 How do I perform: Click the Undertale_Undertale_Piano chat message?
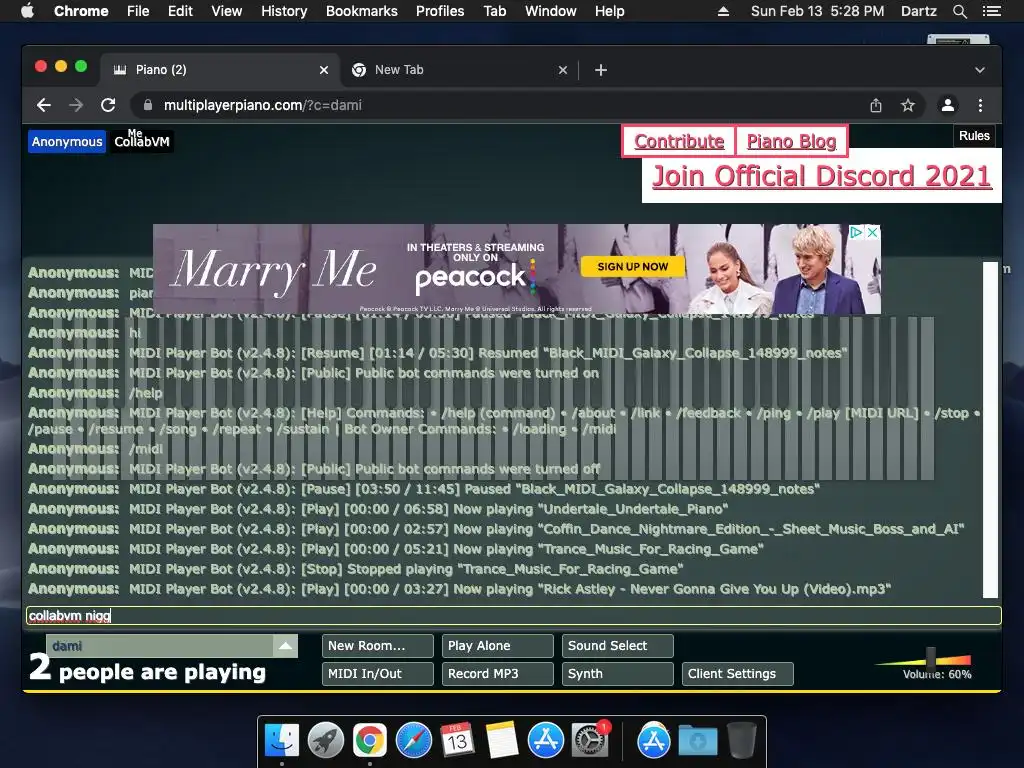pos(378,509)
